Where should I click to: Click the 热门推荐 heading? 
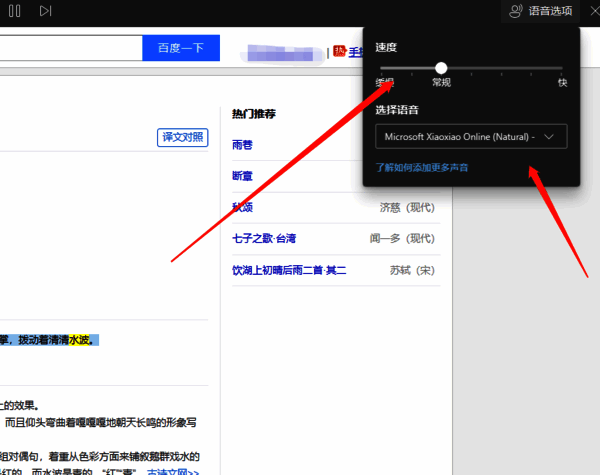pyautogui.click(x=254, y=114)
